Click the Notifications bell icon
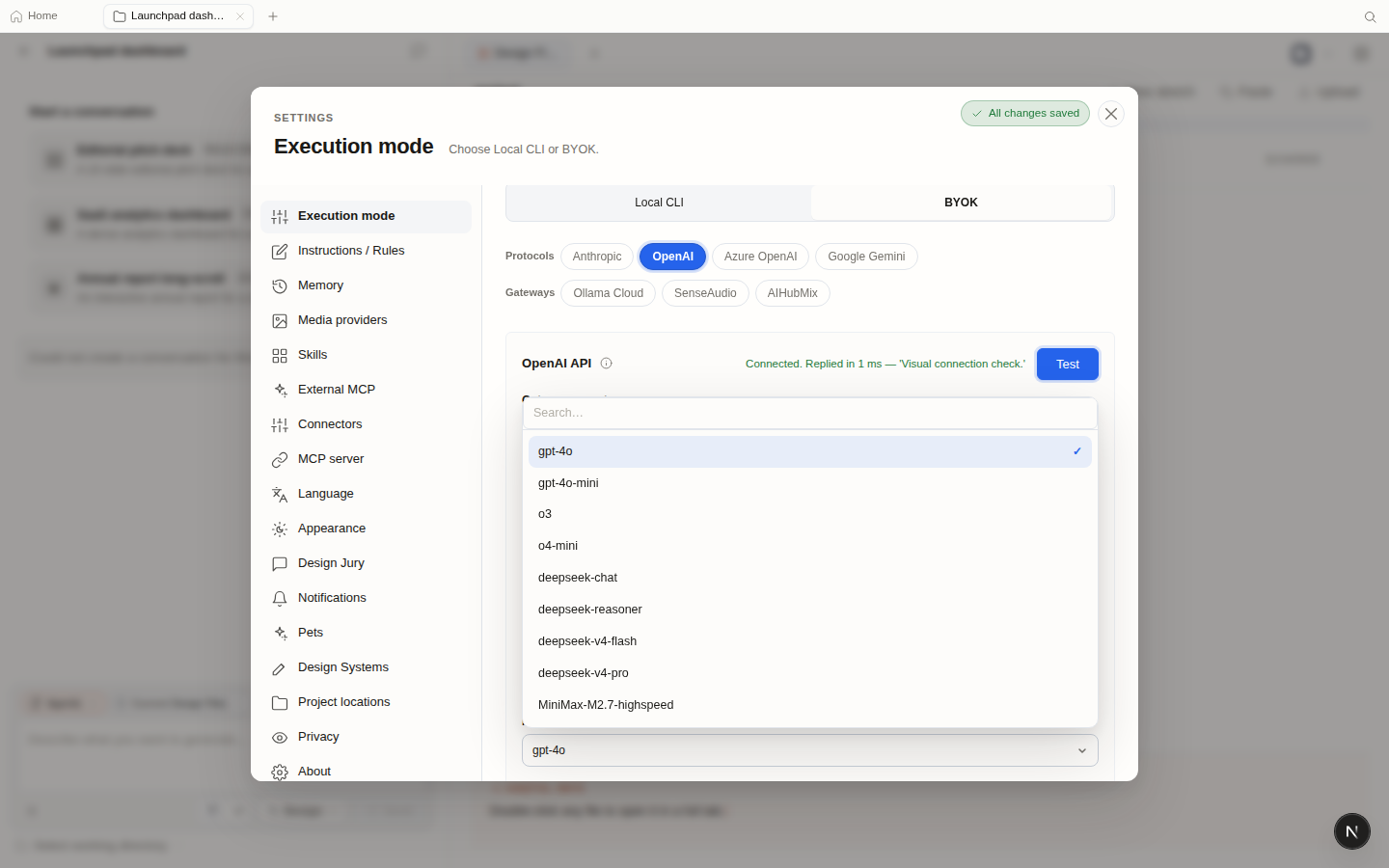The height and width of the screenshot is (868, 1389). coord(280,599)
